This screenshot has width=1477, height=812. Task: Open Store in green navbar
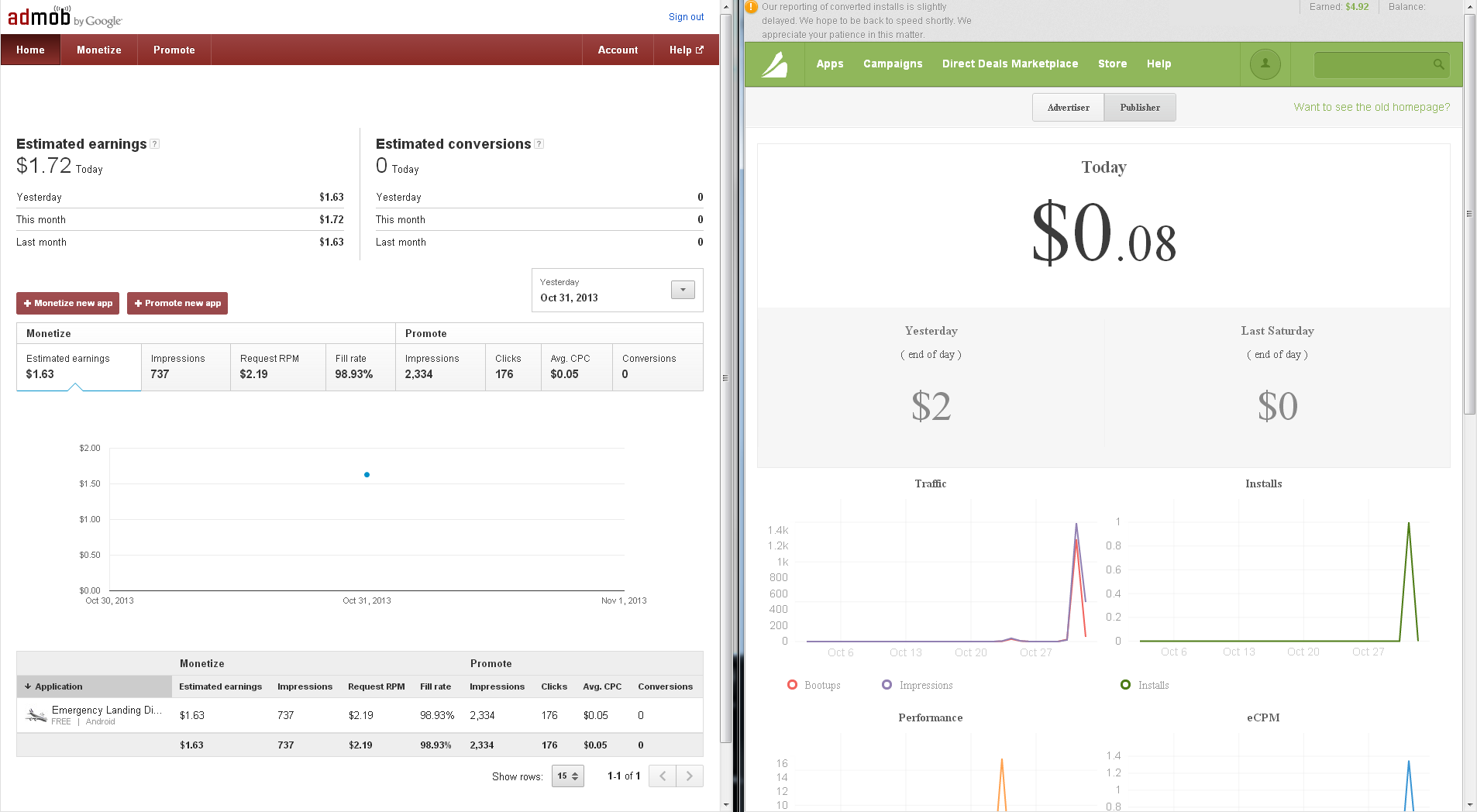point(1112,64)
